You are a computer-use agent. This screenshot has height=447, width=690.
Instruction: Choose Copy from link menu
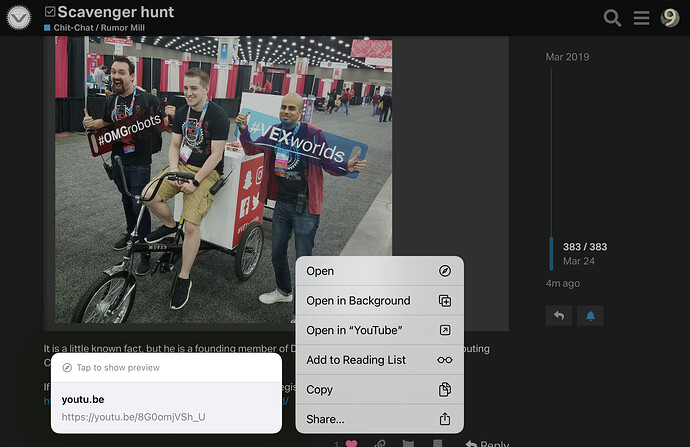point(379,389)
